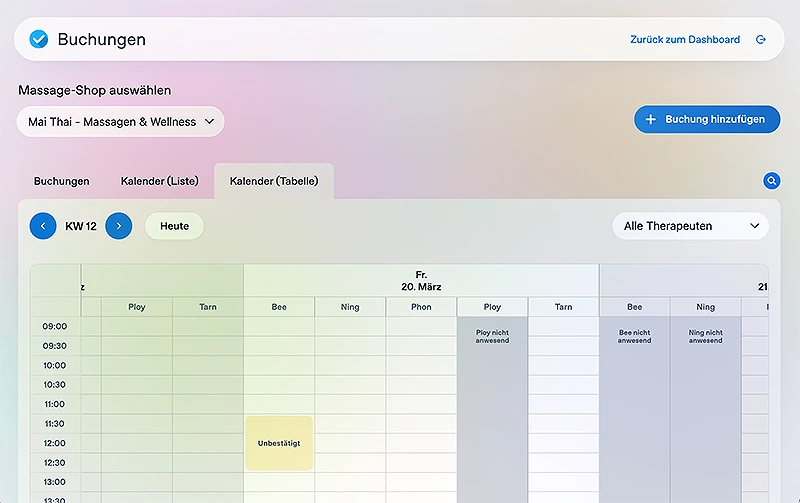Switch to Kalender (Liste) tab
This screenshot has width=800, height=503.
[160, 181]
